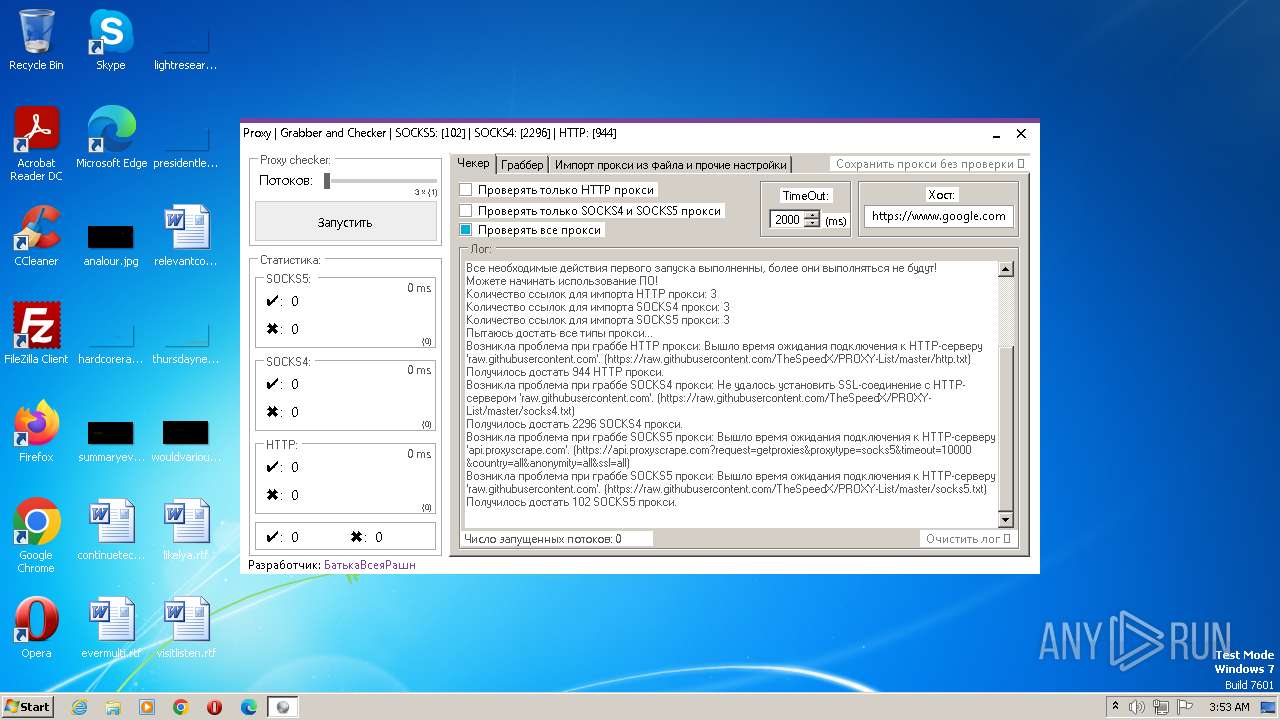Screen dimensions: 1280x720
Task: Toggle 'Сохранить прокси без проверки' option
Action: click(930, 164)
